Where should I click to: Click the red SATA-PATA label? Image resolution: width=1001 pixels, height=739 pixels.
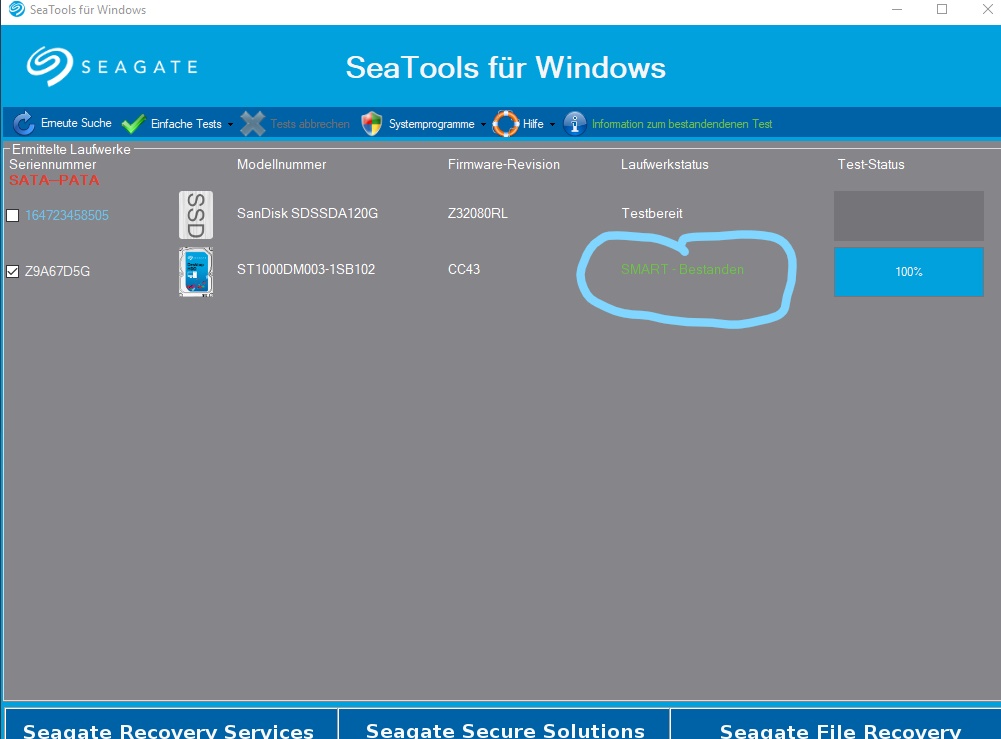[x=54, y=180]
